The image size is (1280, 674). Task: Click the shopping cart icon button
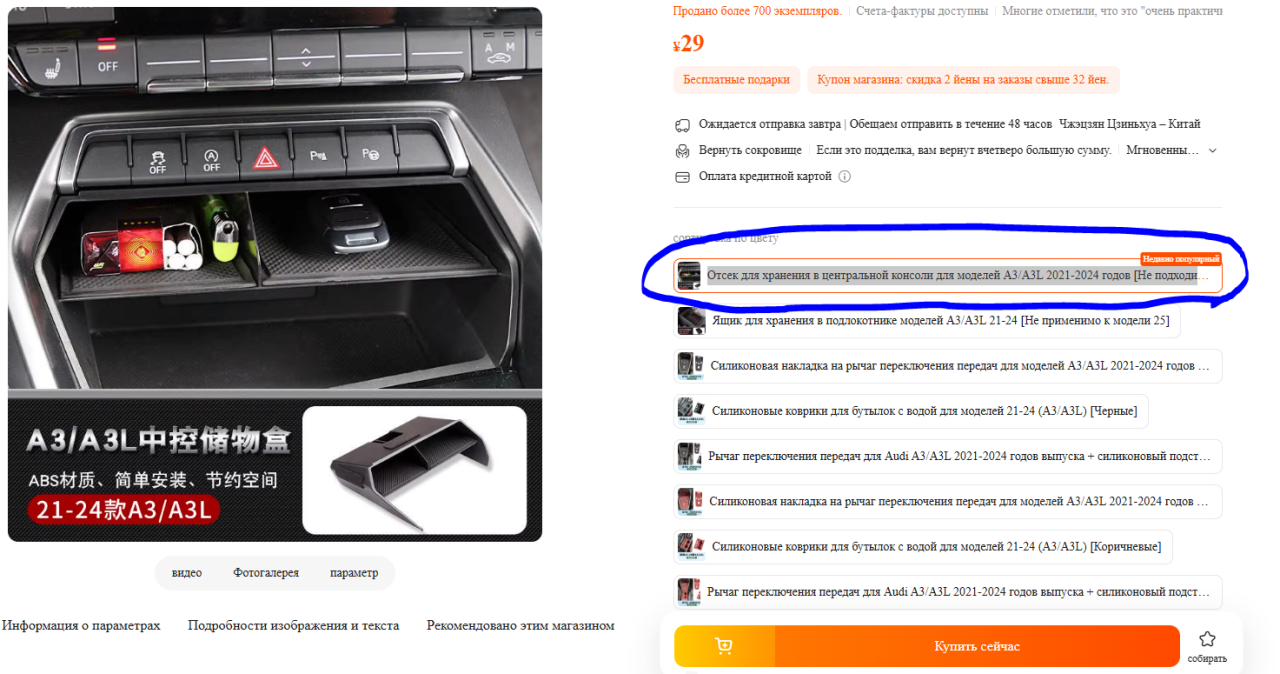724,646
